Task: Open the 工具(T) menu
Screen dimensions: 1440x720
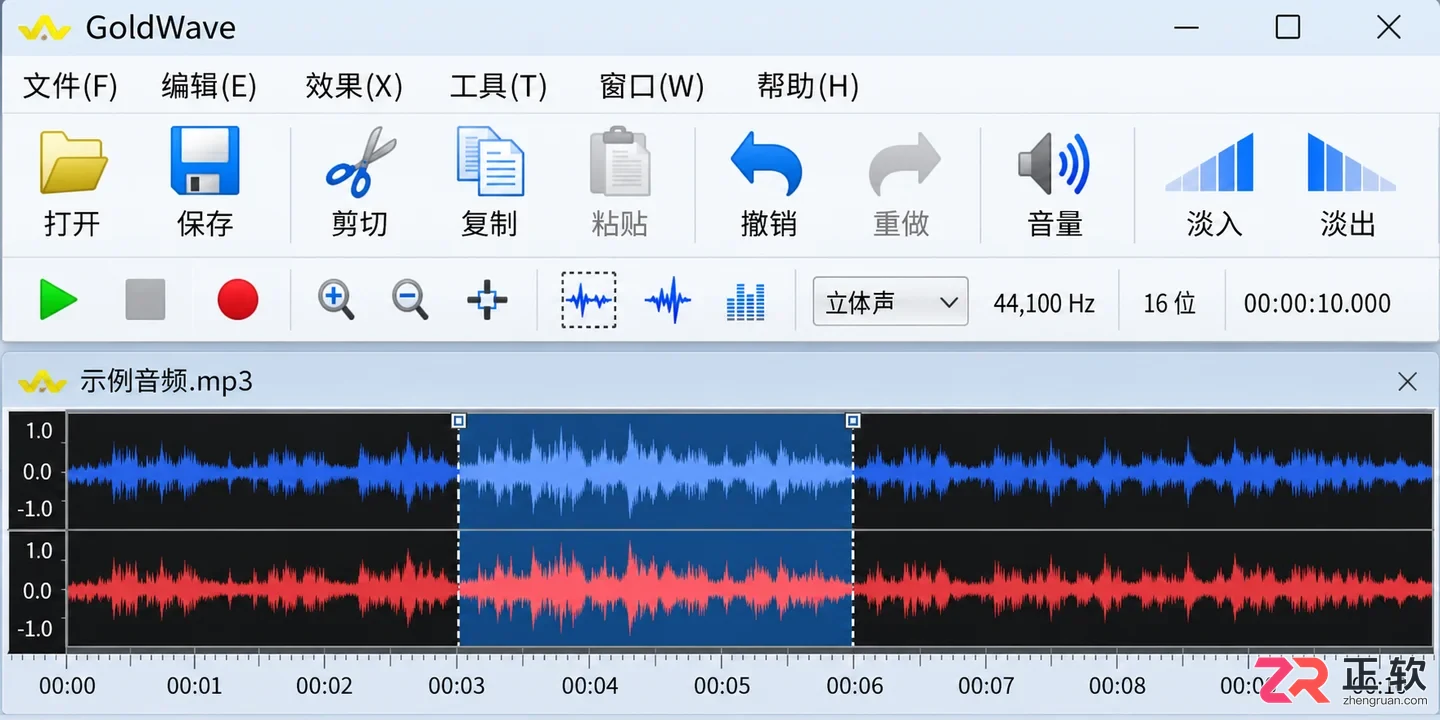Action: pos(498,87)
